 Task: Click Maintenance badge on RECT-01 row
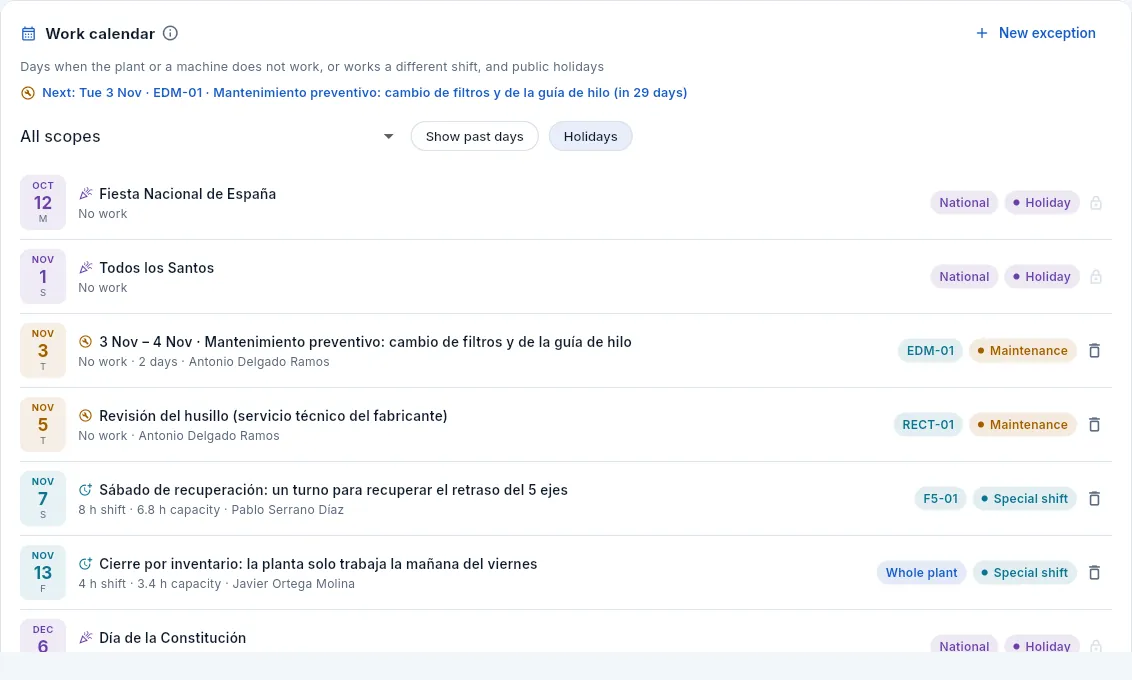(x=1022, y=424)
